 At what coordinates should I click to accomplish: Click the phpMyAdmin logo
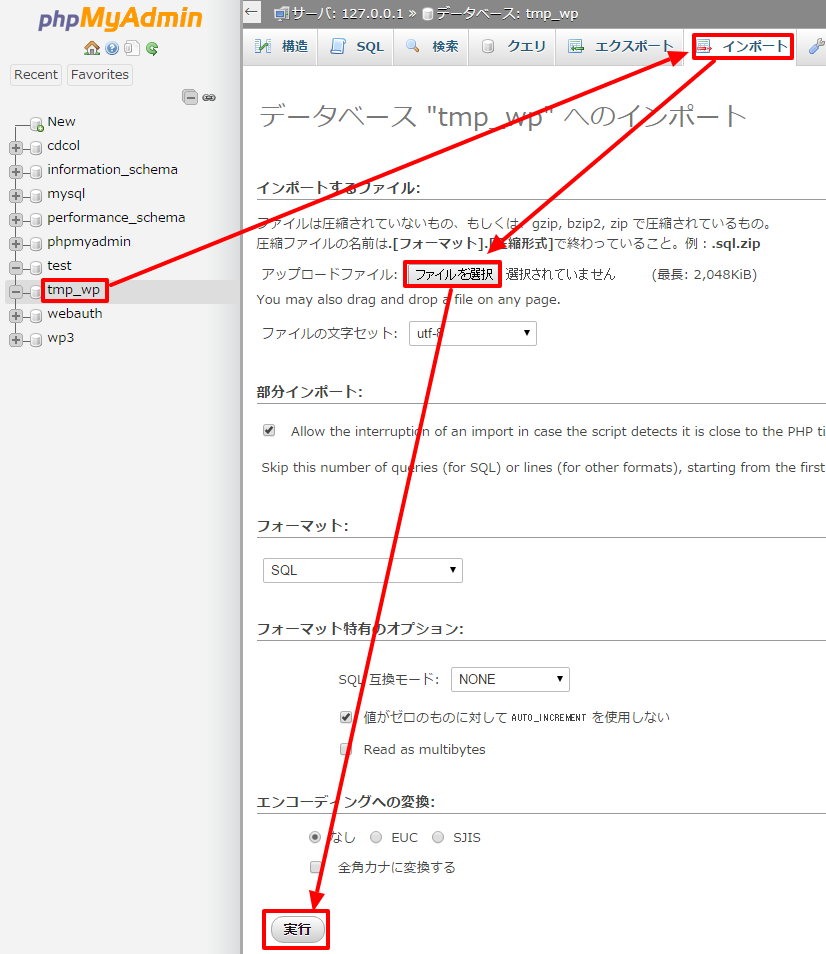click(120, 18)
